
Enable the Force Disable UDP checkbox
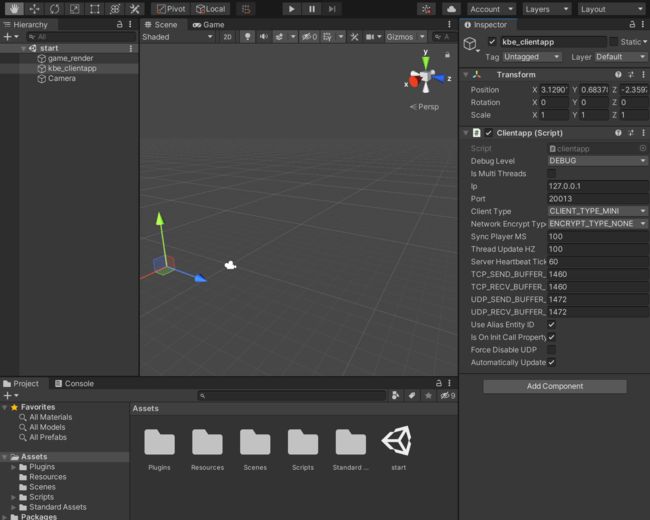(x=552, y=350)
